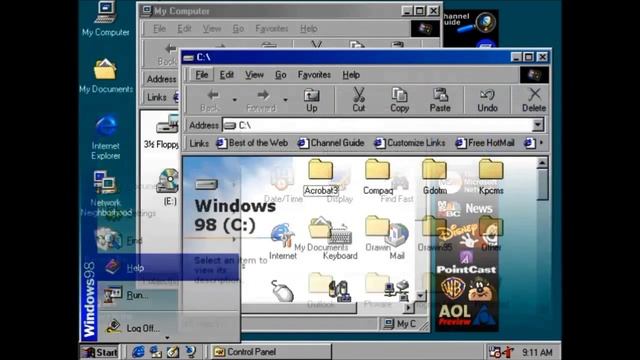Switch to Control Panel taskbar button
Viewport: 640px width, 360px height.
(x=271, y=352)
